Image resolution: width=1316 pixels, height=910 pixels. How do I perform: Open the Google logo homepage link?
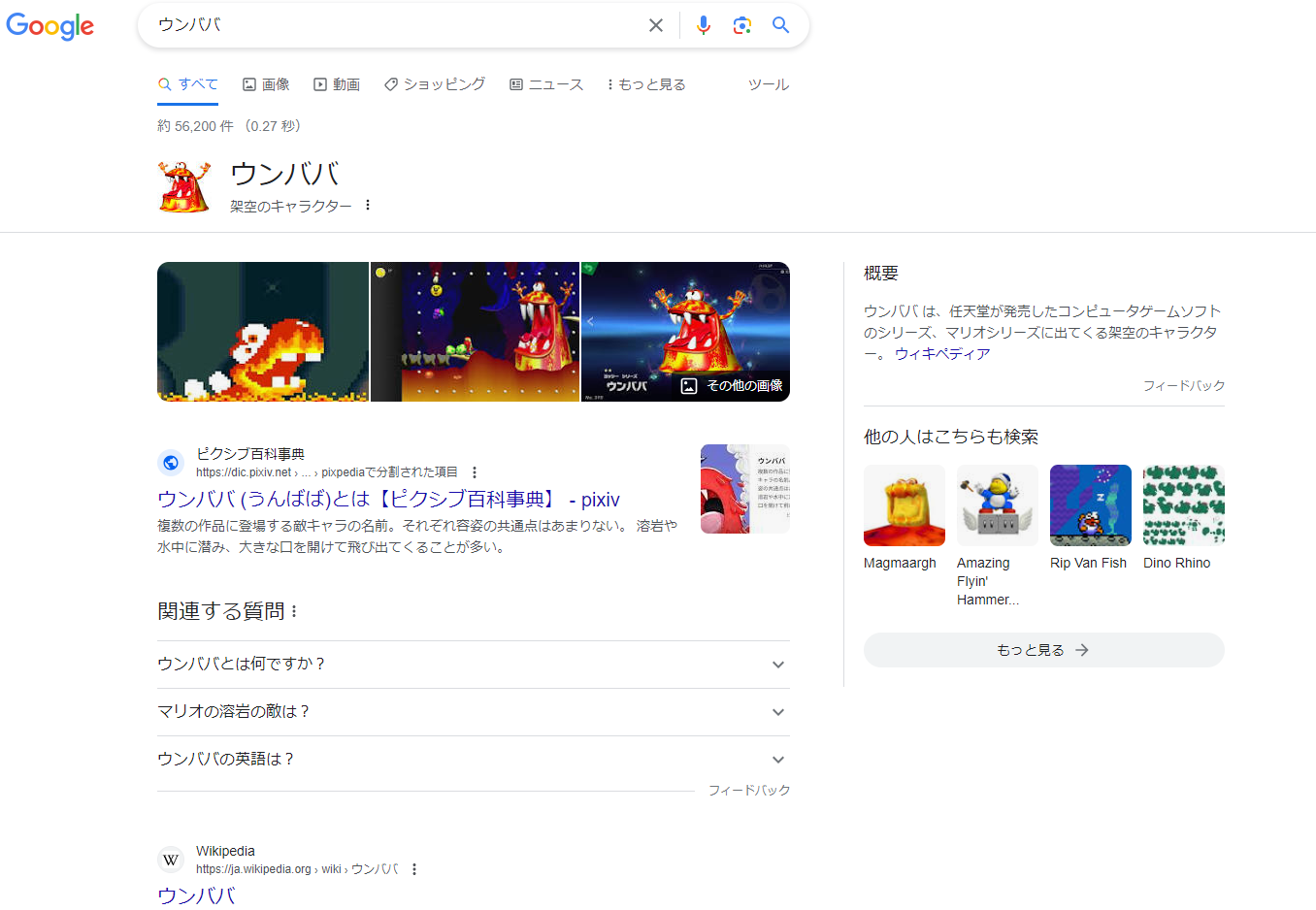[50, 26]
